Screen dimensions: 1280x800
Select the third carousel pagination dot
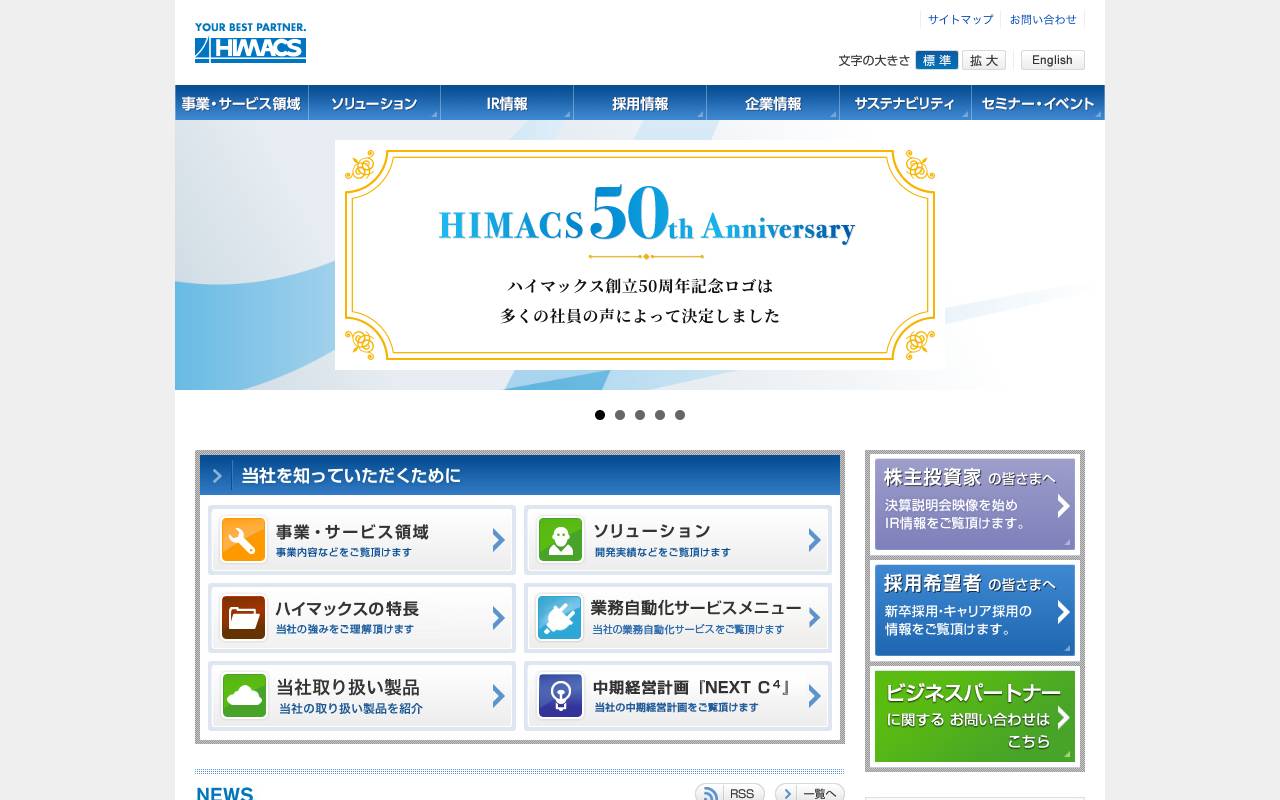640,415
